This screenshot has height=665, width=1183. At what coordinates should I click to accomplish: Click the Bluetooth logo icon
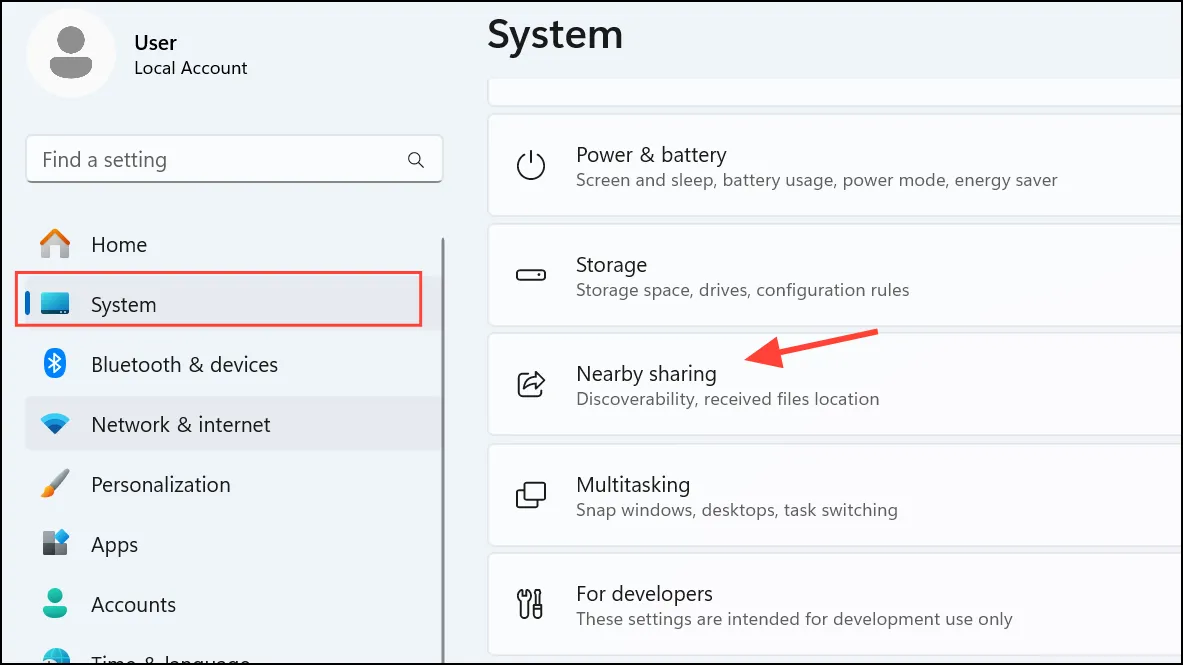54,364
